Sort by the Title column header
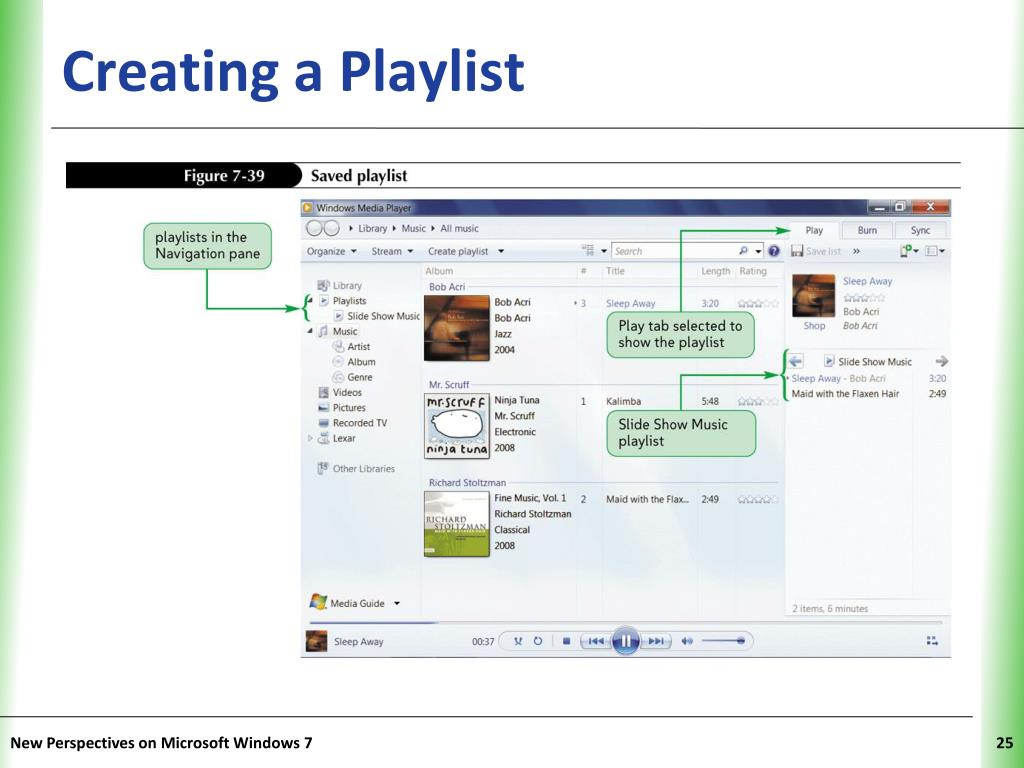 tap(615, 271)
